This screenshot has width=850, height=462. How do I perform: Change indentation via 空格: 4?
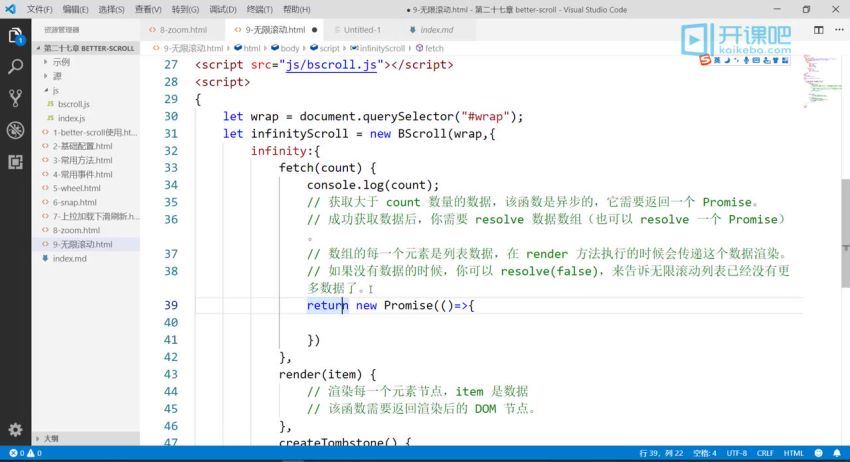point(704,453)
